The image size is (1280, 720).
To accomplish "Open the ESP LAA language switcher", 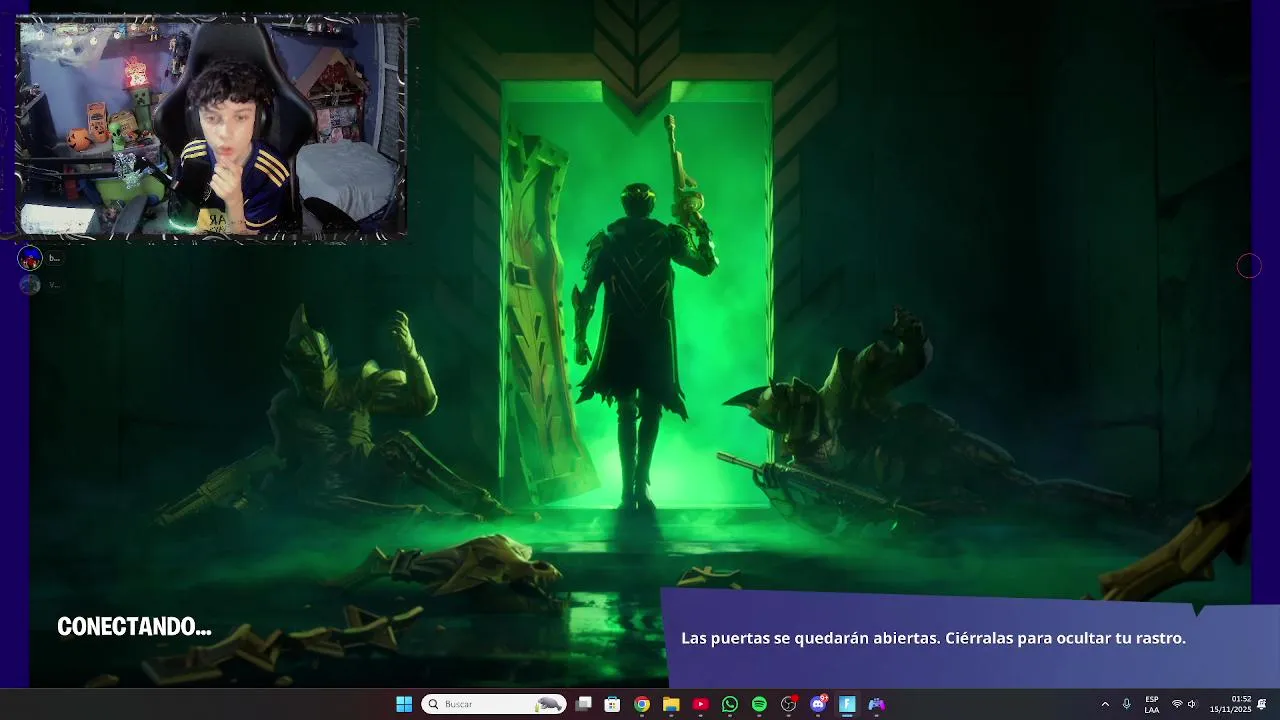I will click(x=1152, y=704).
